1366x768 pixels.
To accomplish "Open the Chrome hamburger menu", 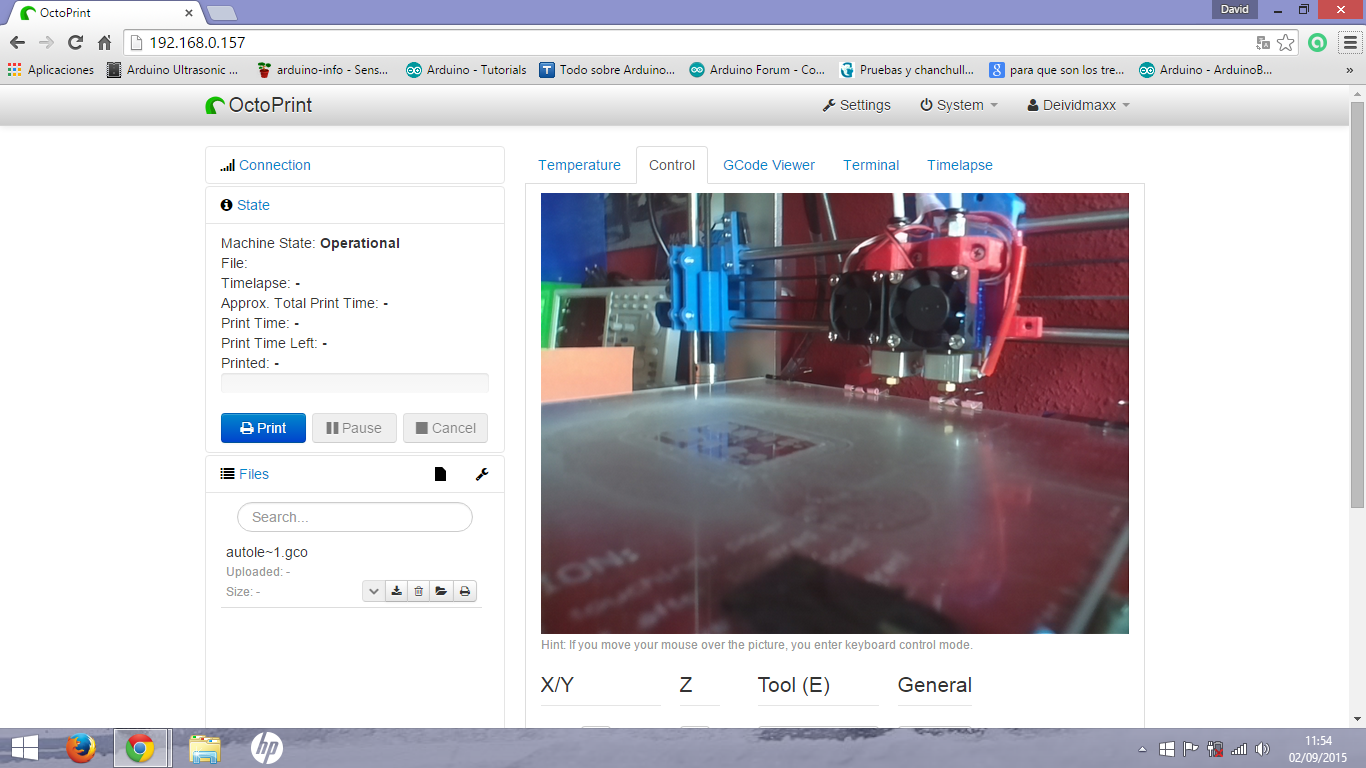I will pos(1350,43).
